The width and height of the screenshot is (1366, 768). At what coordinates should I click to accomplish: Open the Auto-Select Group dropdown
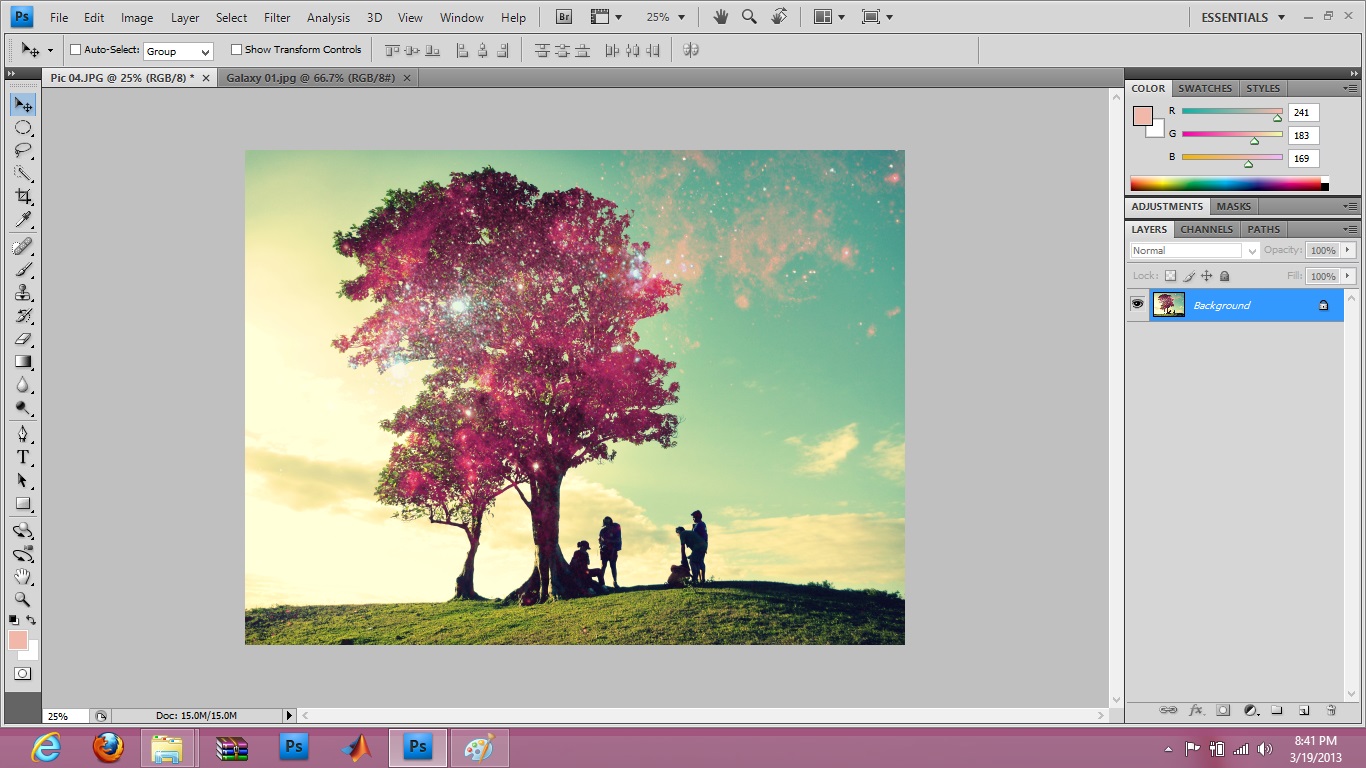click(178, 51)
